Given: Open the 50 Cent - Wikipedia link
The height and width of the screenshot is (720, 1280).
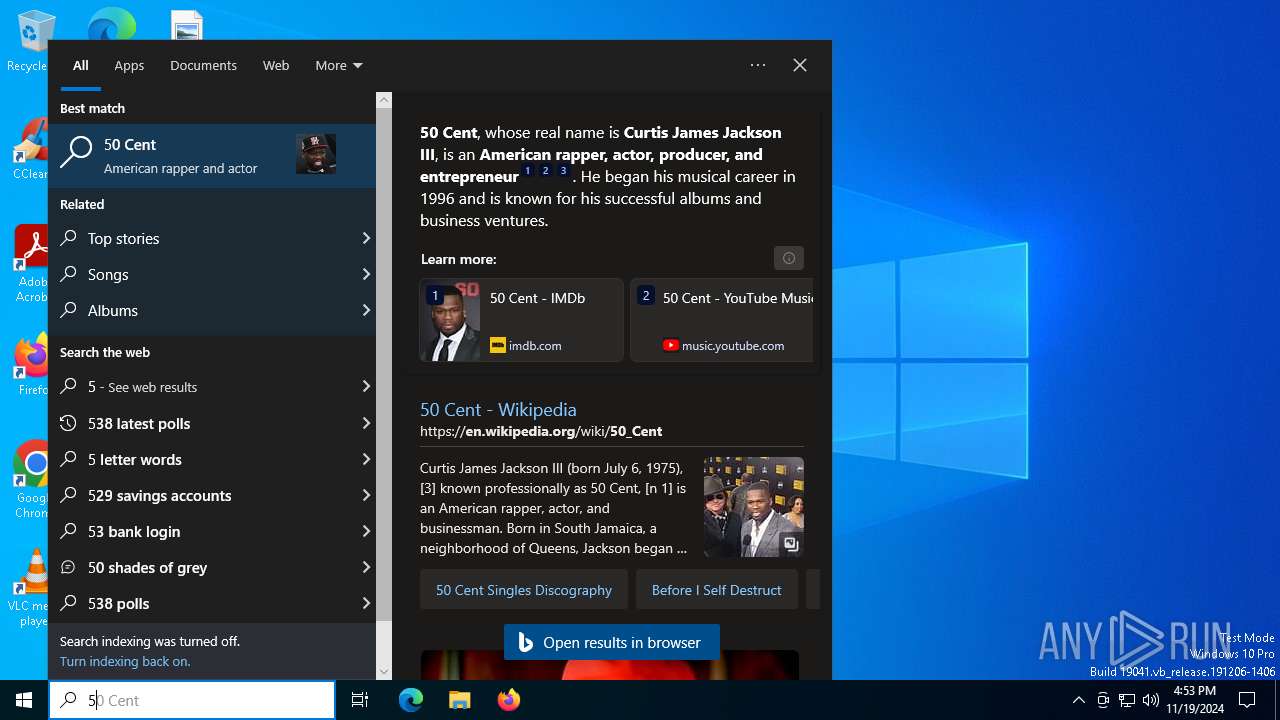Looking at the screenshot, I should (498, 409).
